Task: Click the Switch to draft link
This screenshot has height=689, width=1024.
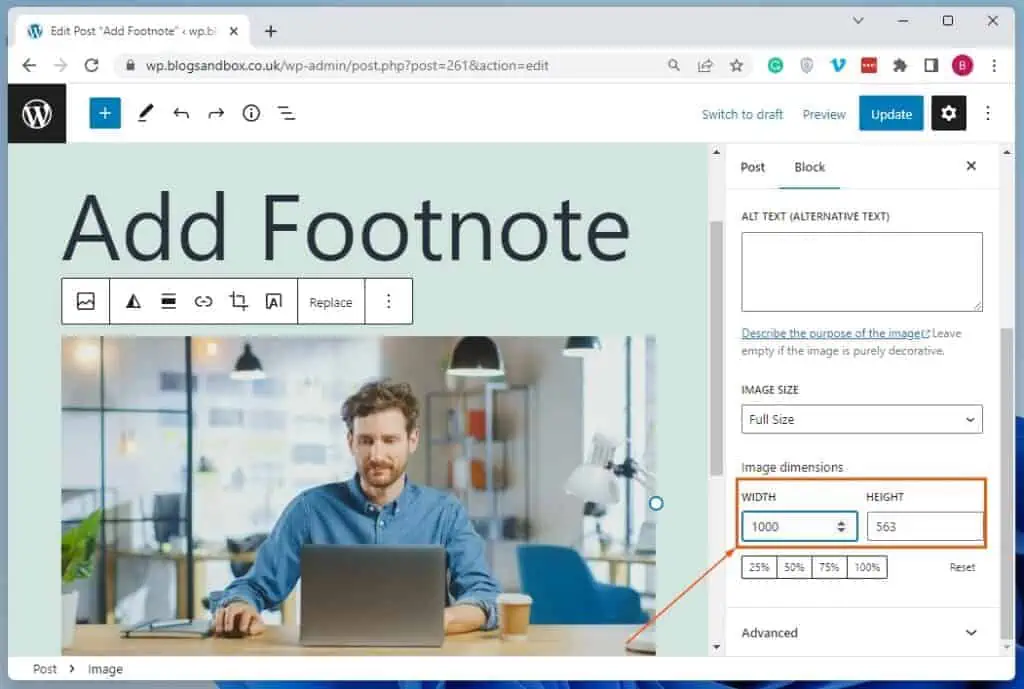Action: pos(742,114)
